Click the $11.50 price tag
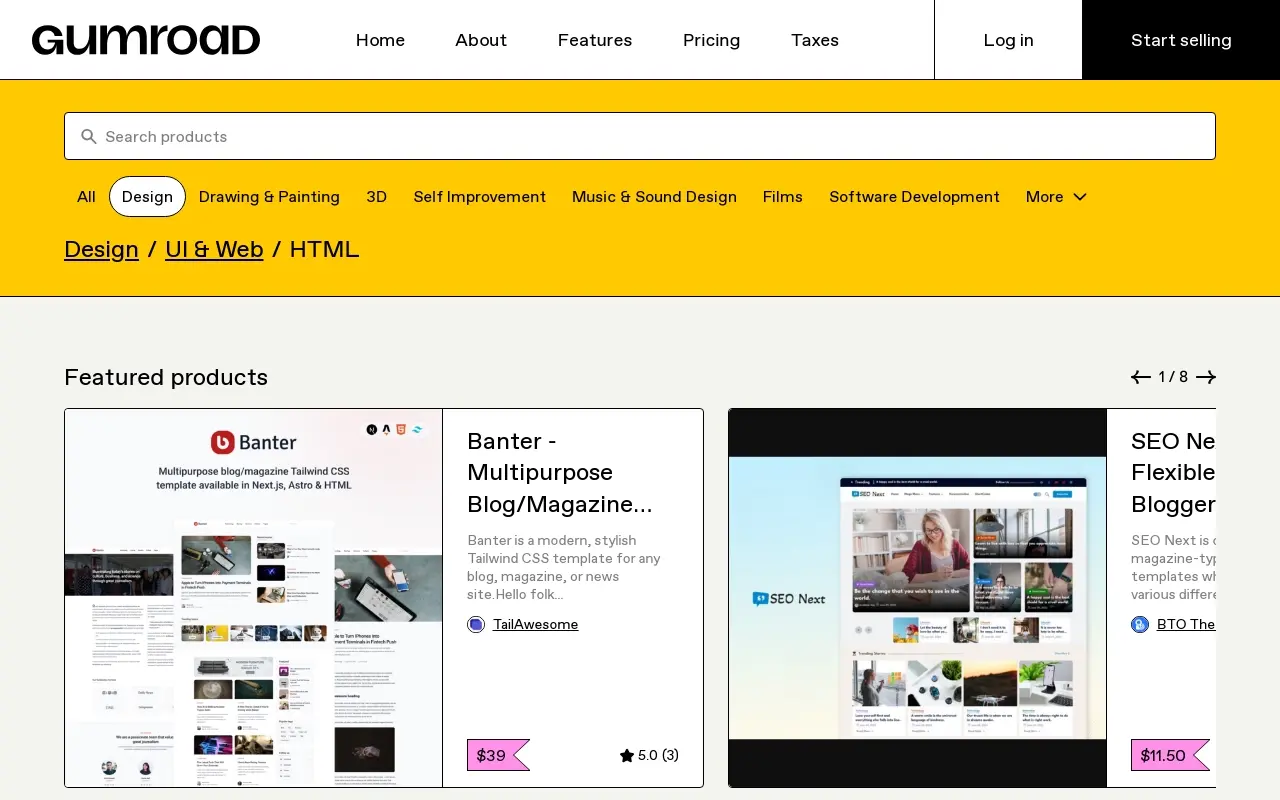The height and width of the screenshot is (800, 1280). point(1169,755)
